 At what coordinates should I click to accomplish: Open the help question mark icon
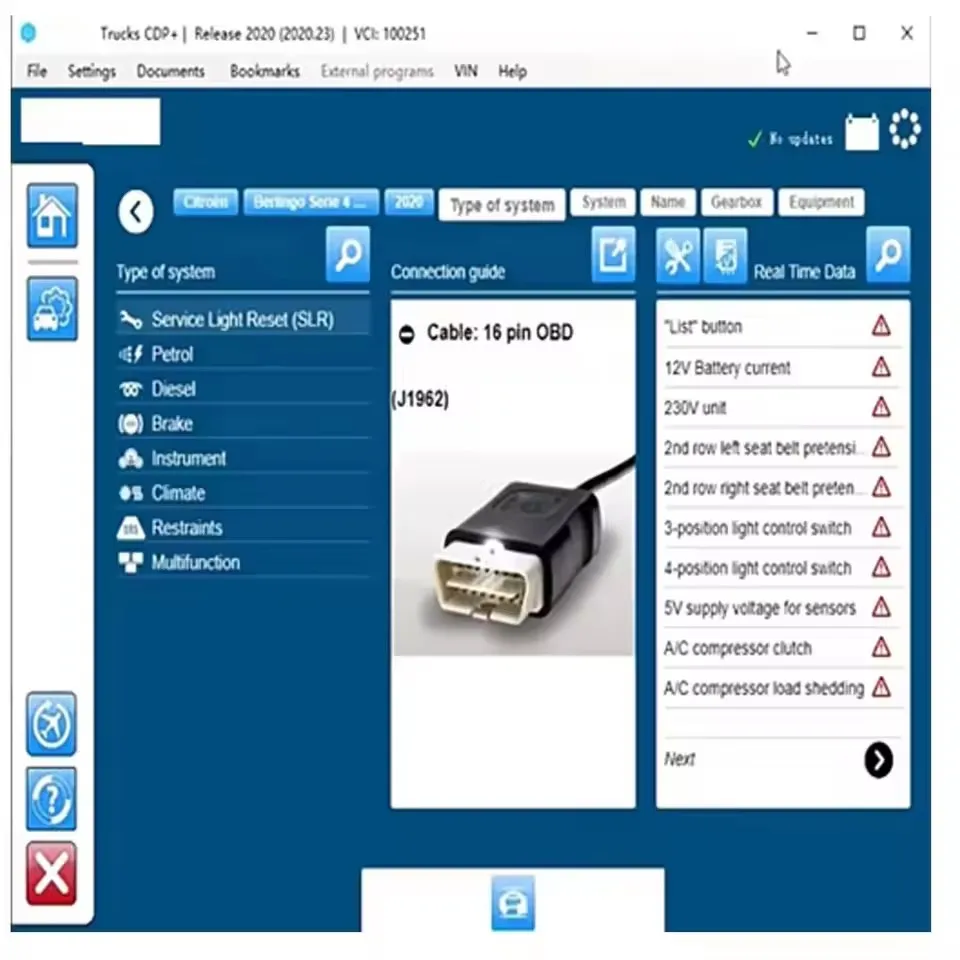51,798
